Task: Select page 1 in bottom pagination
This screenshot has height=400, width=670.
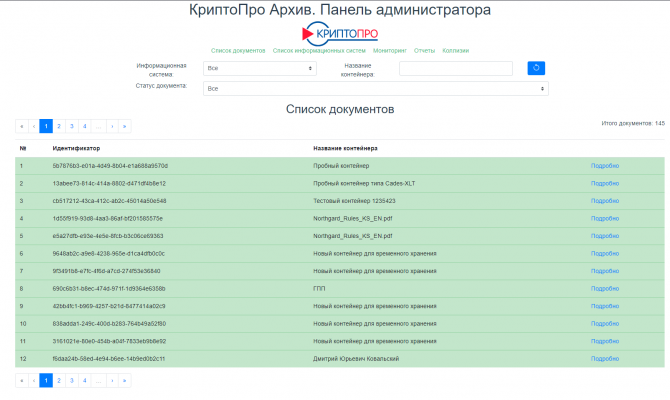Action: coord(46,380)
